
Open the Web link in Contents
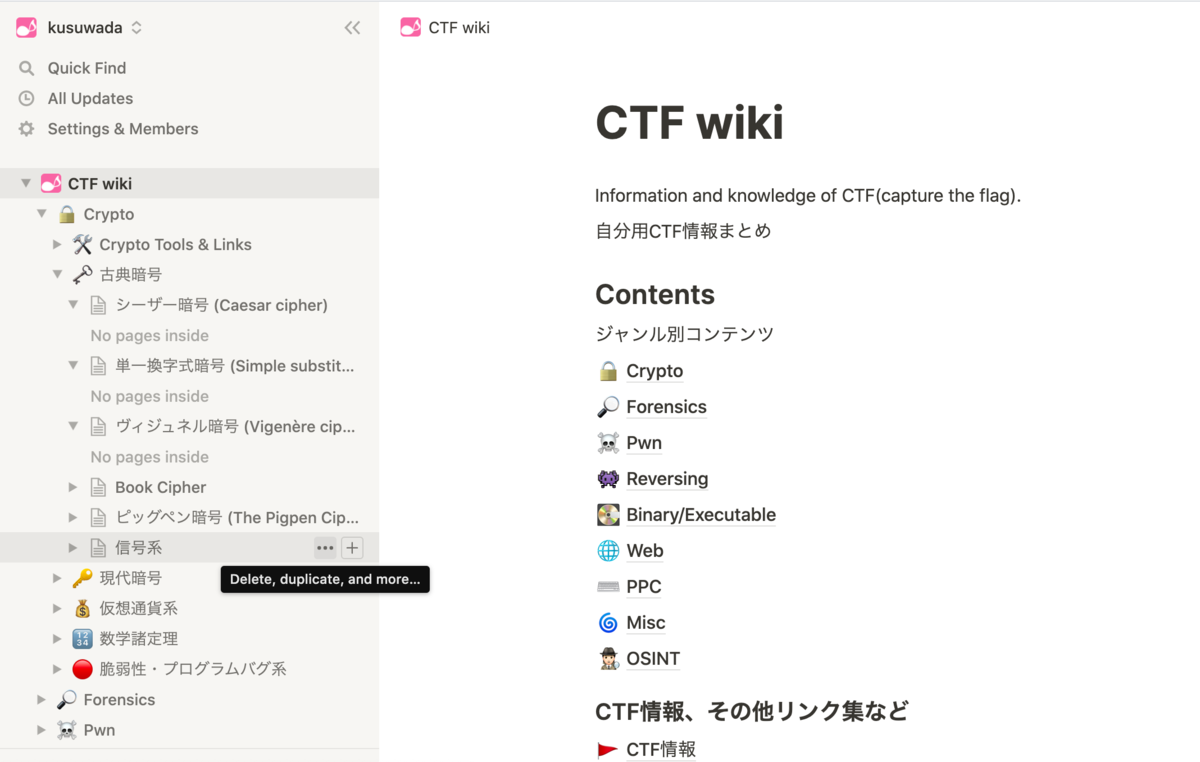645,551
